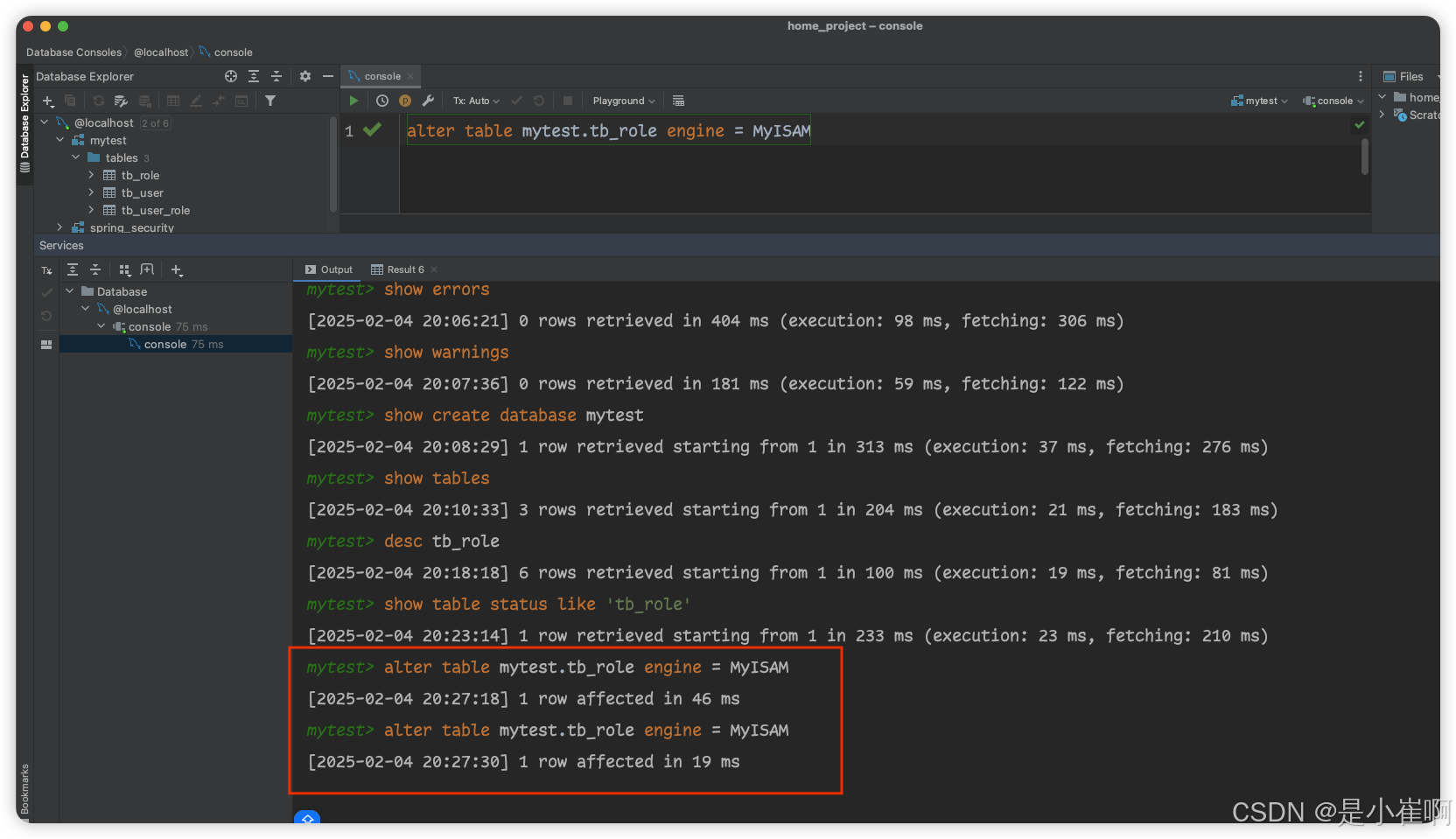The width and height of the screenshot is (1456, 839).
Task: Click line 1 gutter green checkmark
Action: (x=372, y=129)
